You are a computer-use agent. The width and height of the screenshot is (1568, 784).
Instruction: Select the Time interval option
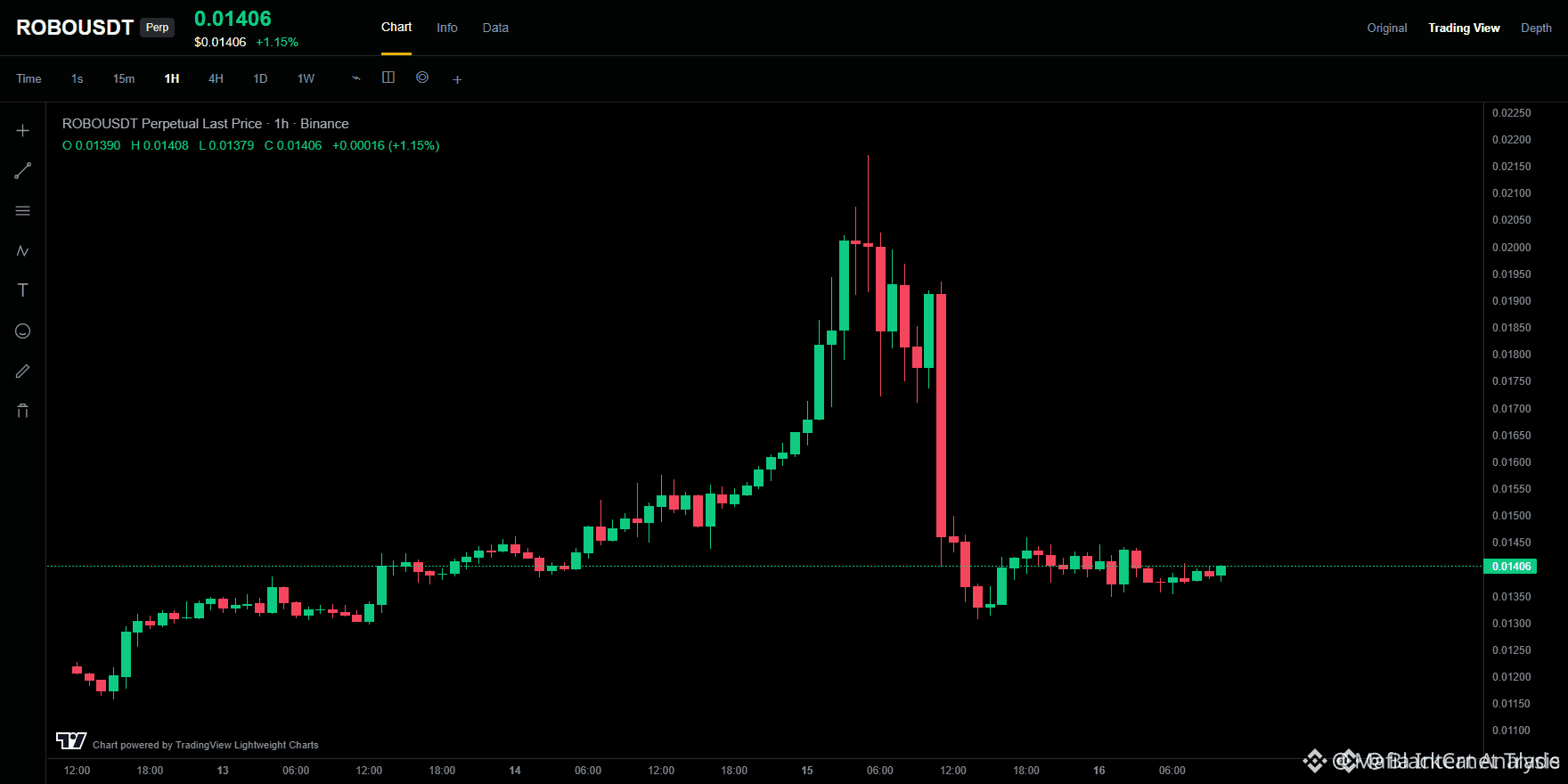(x=29, y=78)
